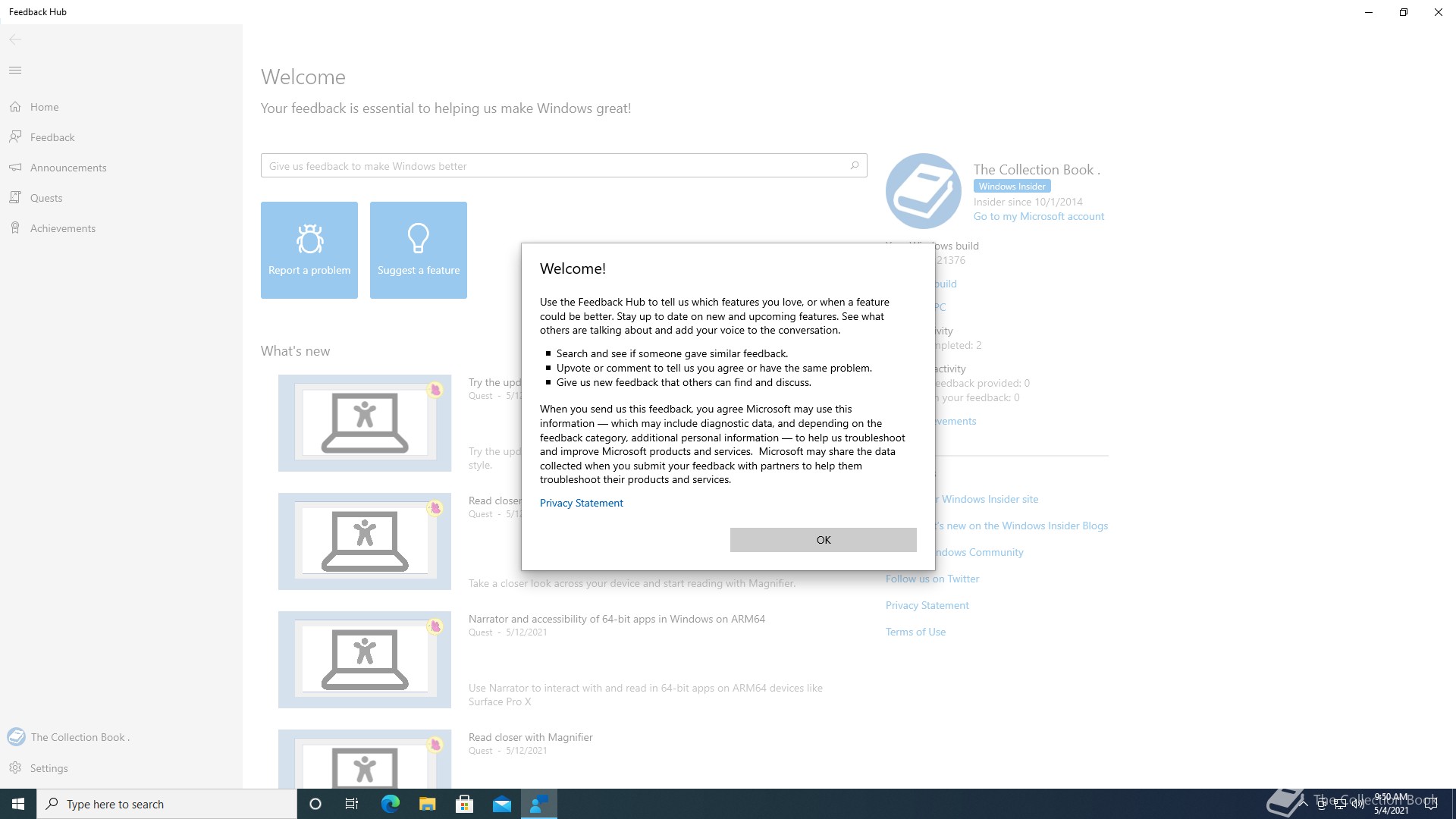Viewport: 1456px width, 819px height.
Task: Click the Windows Start button
Action: click(x=18, y=804)
